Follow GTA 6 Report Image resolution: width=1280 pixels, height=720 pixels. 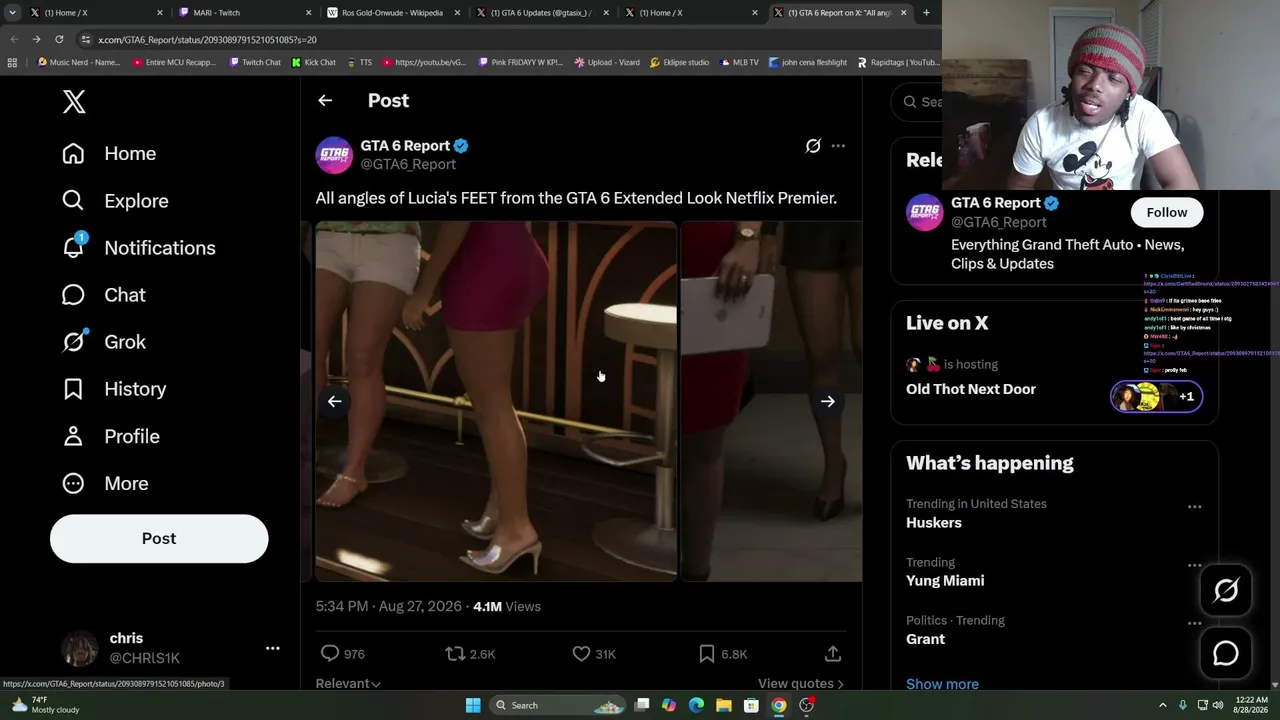(1167, 212)
